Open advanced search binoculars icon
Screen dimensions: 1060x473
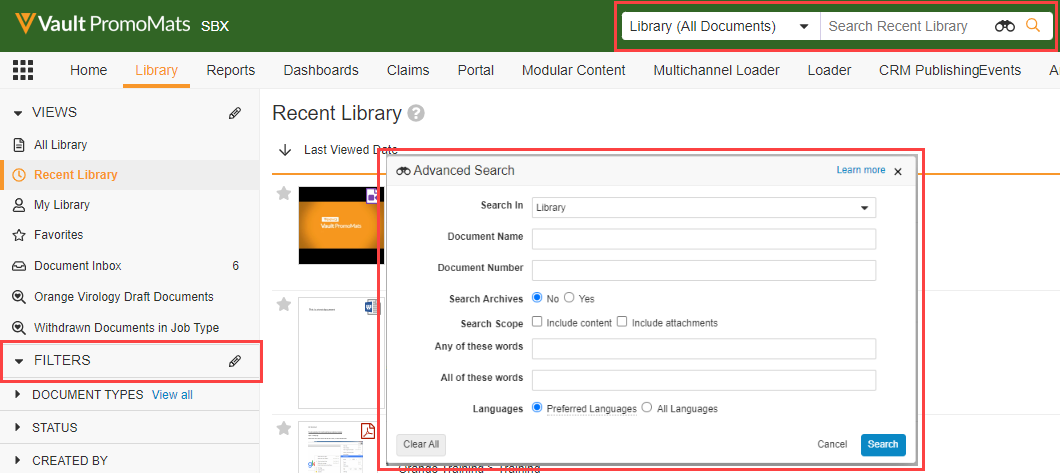coord(1004,26)
